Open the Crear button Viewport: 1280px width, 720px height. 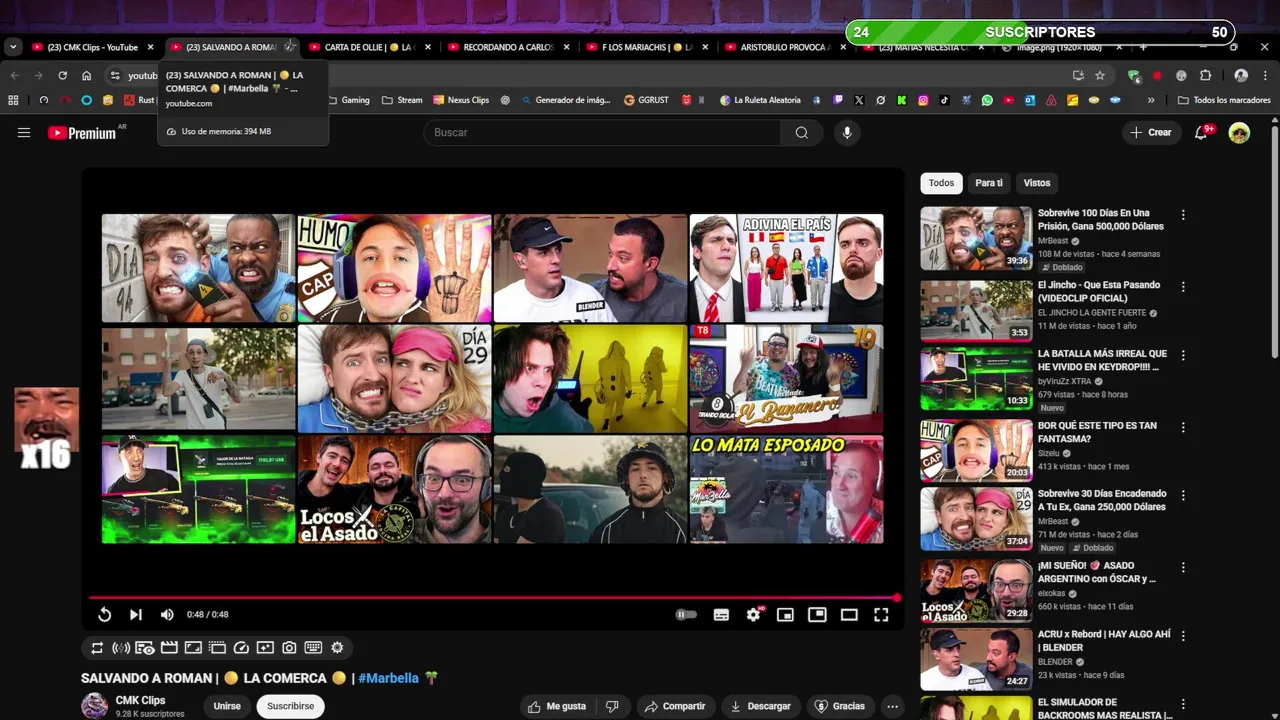point(1150,132)
